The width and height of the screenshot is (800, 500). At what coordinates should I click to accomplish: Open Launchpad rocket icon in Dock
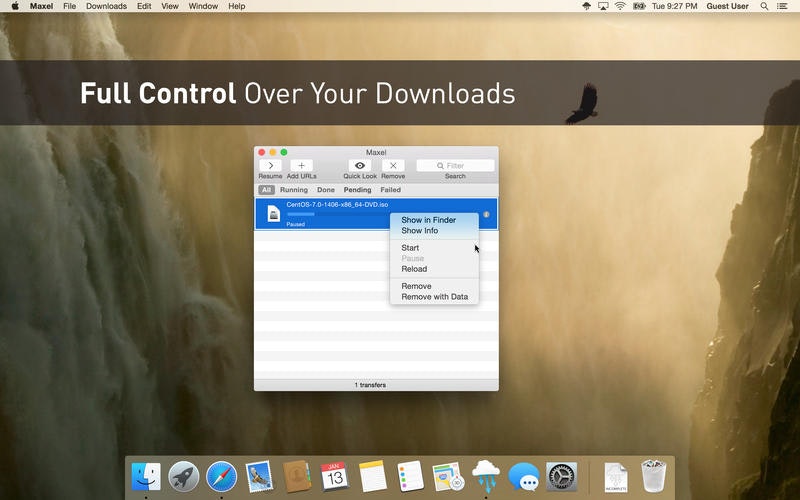coord(184,477)
